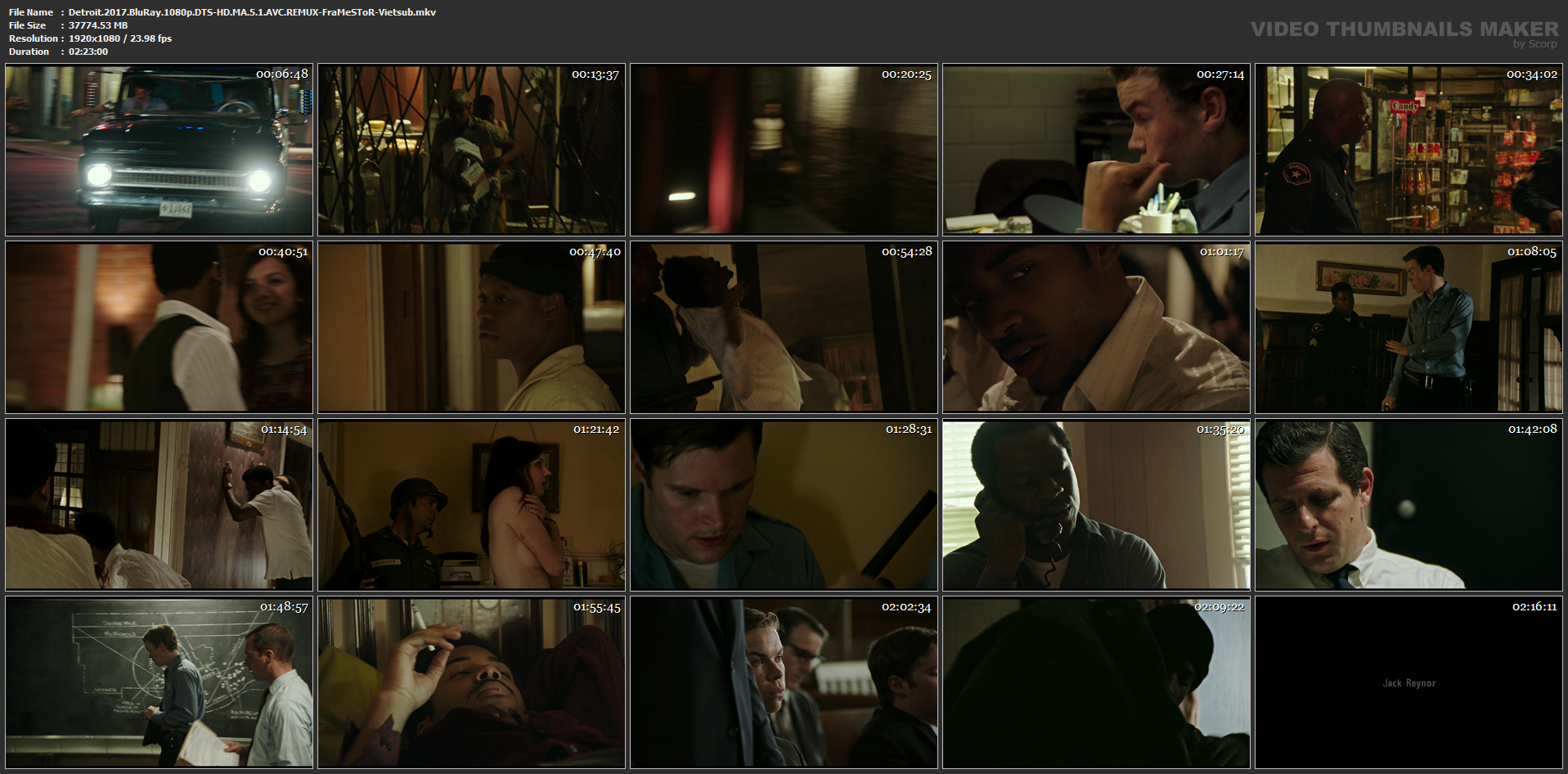Select the thumbnail stamped 00:13:37

[x=471, y=150]
